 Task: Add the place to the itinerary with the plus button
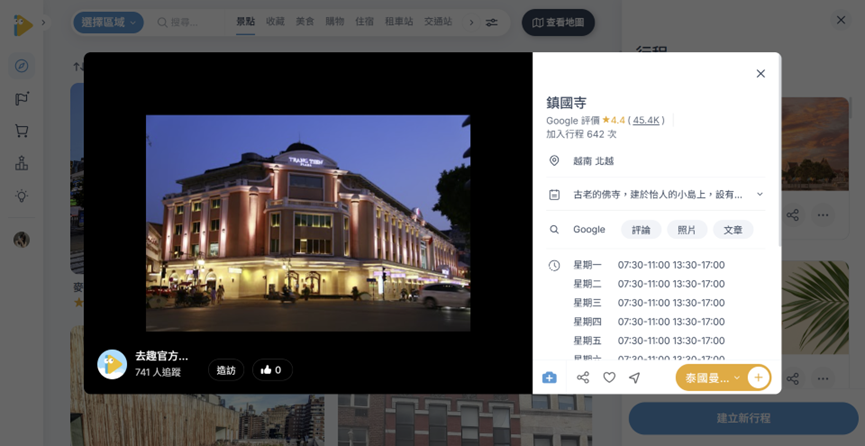pos(759,378)
